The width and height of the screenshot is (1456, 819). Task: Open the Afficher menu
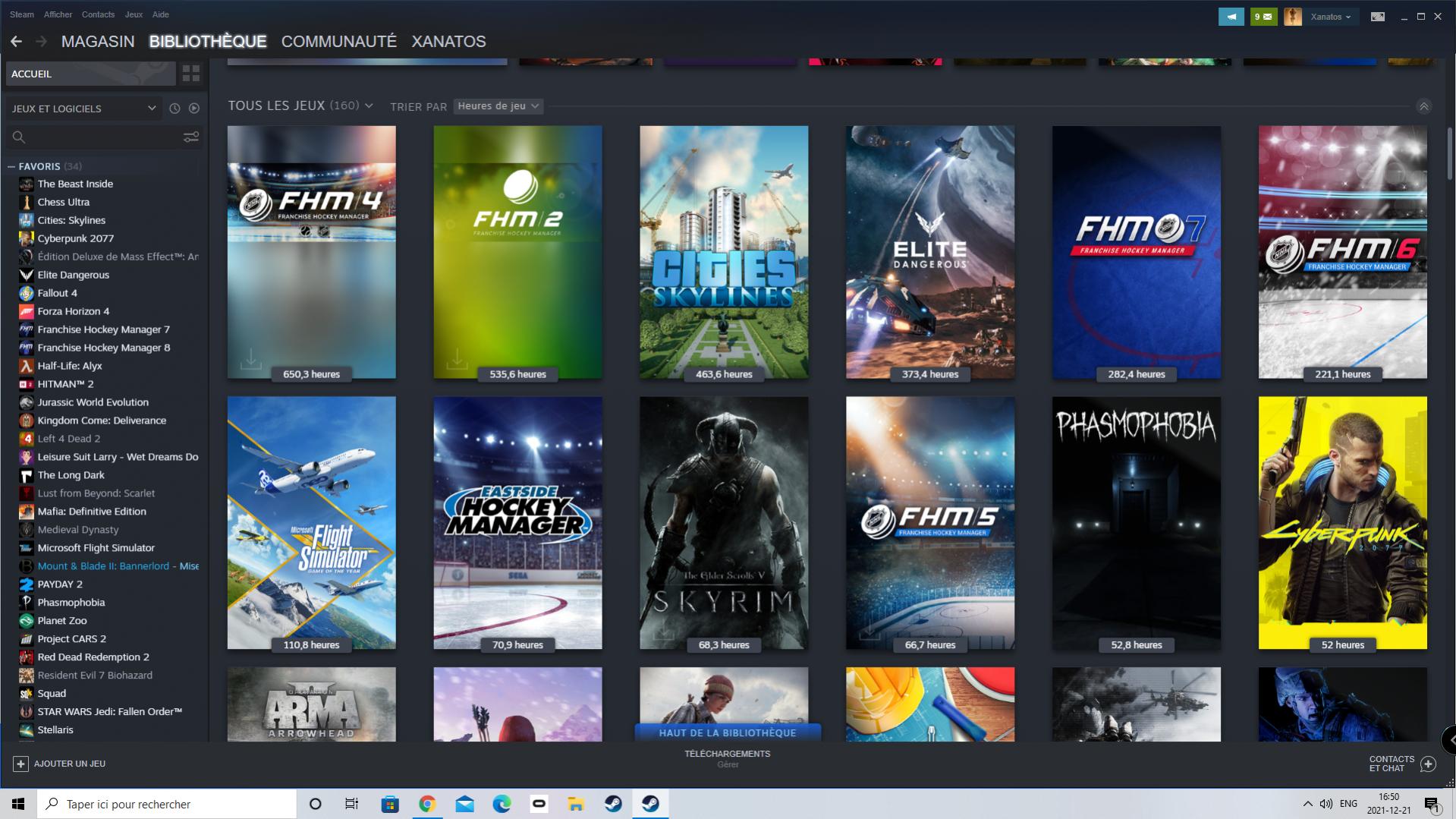[58, 14]
